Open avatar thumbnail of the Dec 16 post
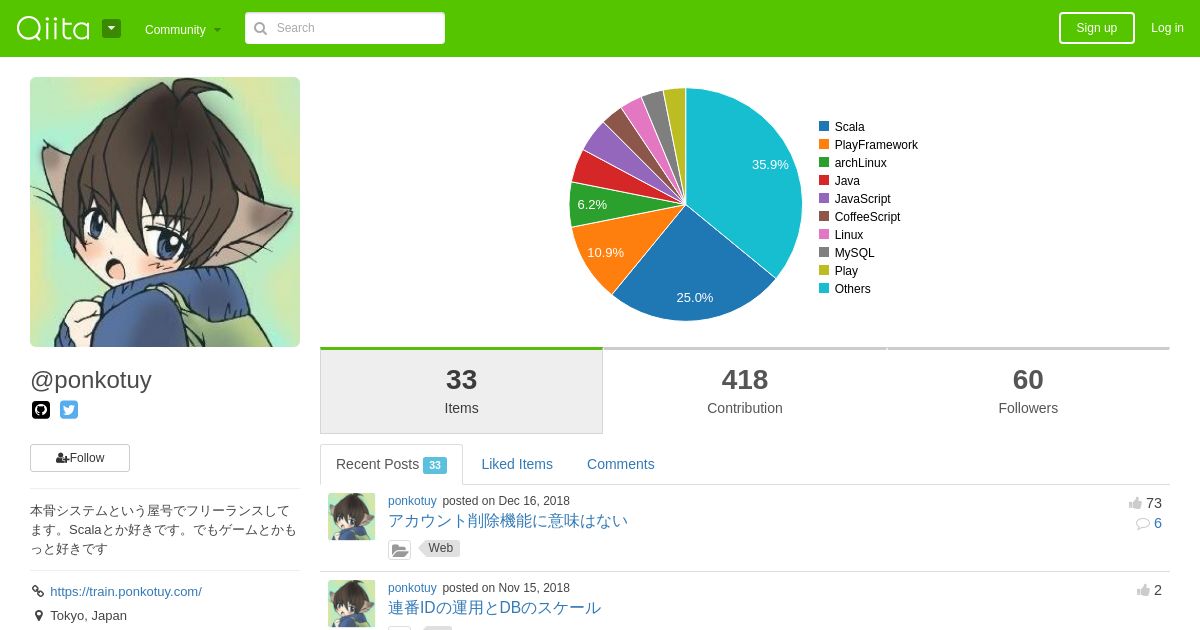The width and height of the screenshot is (1200, 630). pyautogui.click(x=351, y=516)
